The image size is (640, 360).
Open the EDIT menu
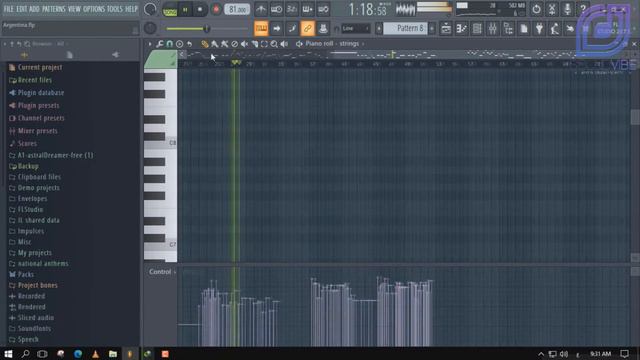point(22,9)
